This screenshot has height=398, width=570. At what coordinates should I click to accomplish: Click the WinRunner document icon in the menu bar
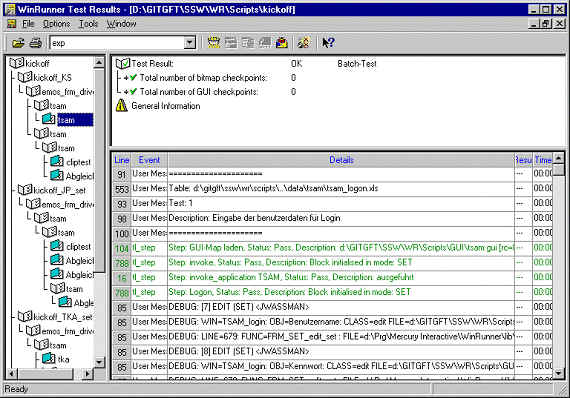pos(12,24)
